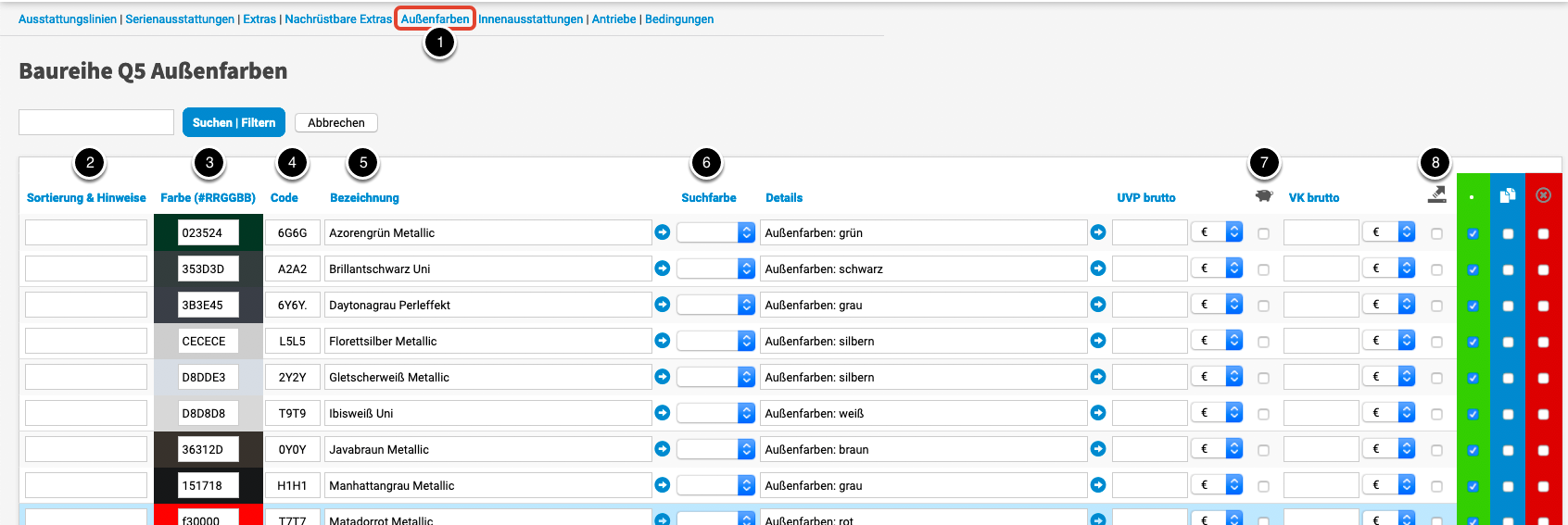Viewport: 1568px width, 525px height.
Task: Click the Abbrechen button
Action: [335, 122]
